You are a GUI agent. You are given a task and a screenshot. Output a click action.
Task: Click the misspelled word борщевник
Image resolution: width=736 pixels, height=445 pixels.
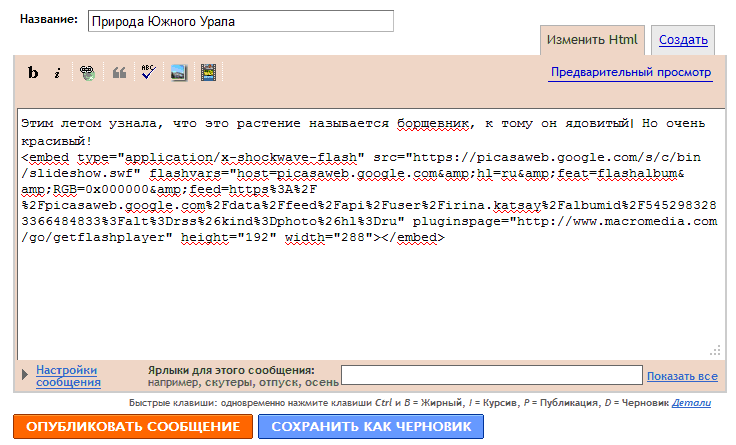pyautogui.click(x=432, y=124)
